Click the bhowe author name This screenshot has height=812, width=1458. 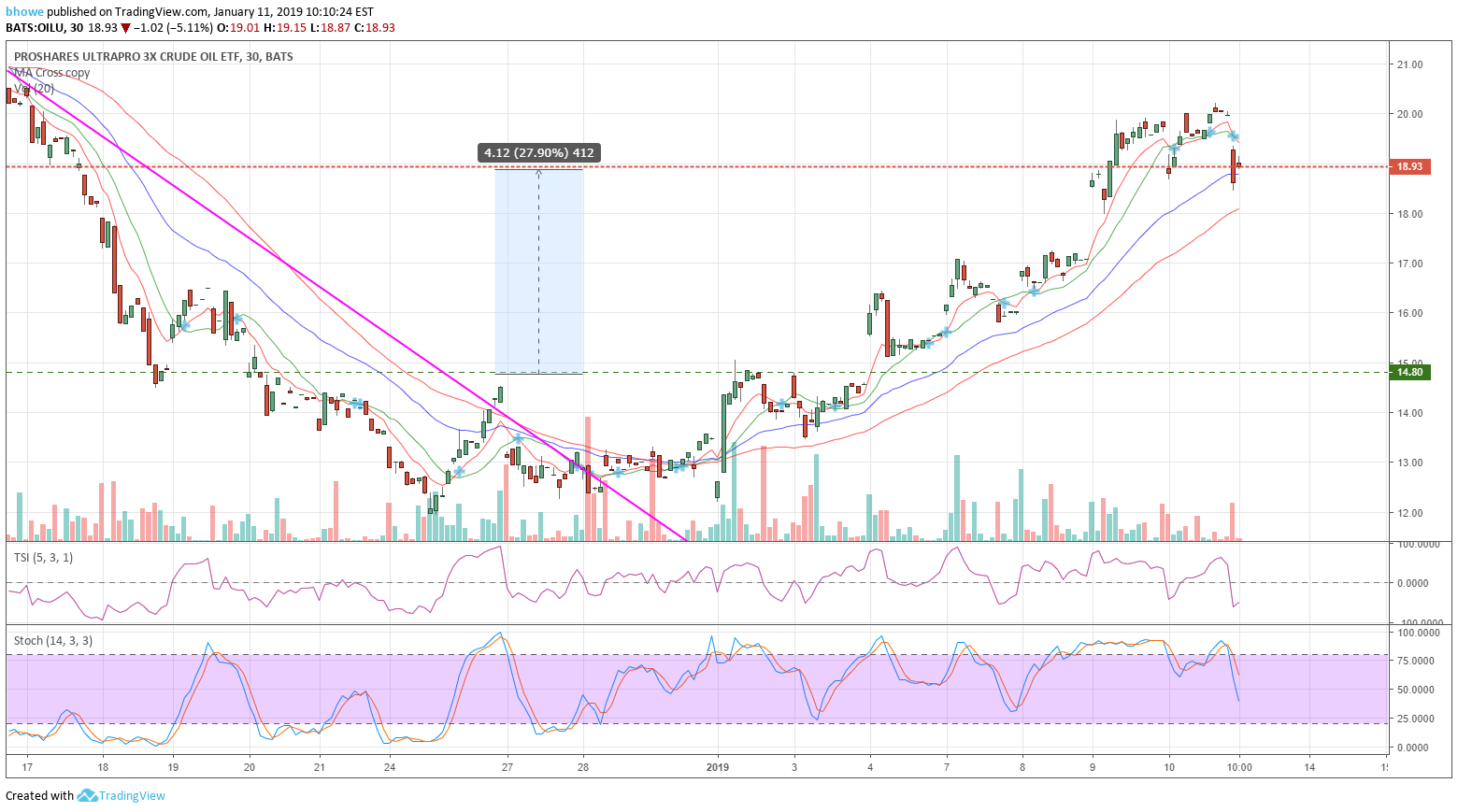24,12
